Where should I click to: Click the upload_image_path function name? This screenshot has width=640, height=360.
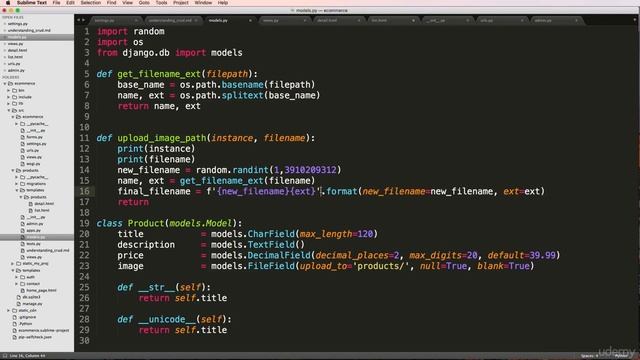pos(162,138)
